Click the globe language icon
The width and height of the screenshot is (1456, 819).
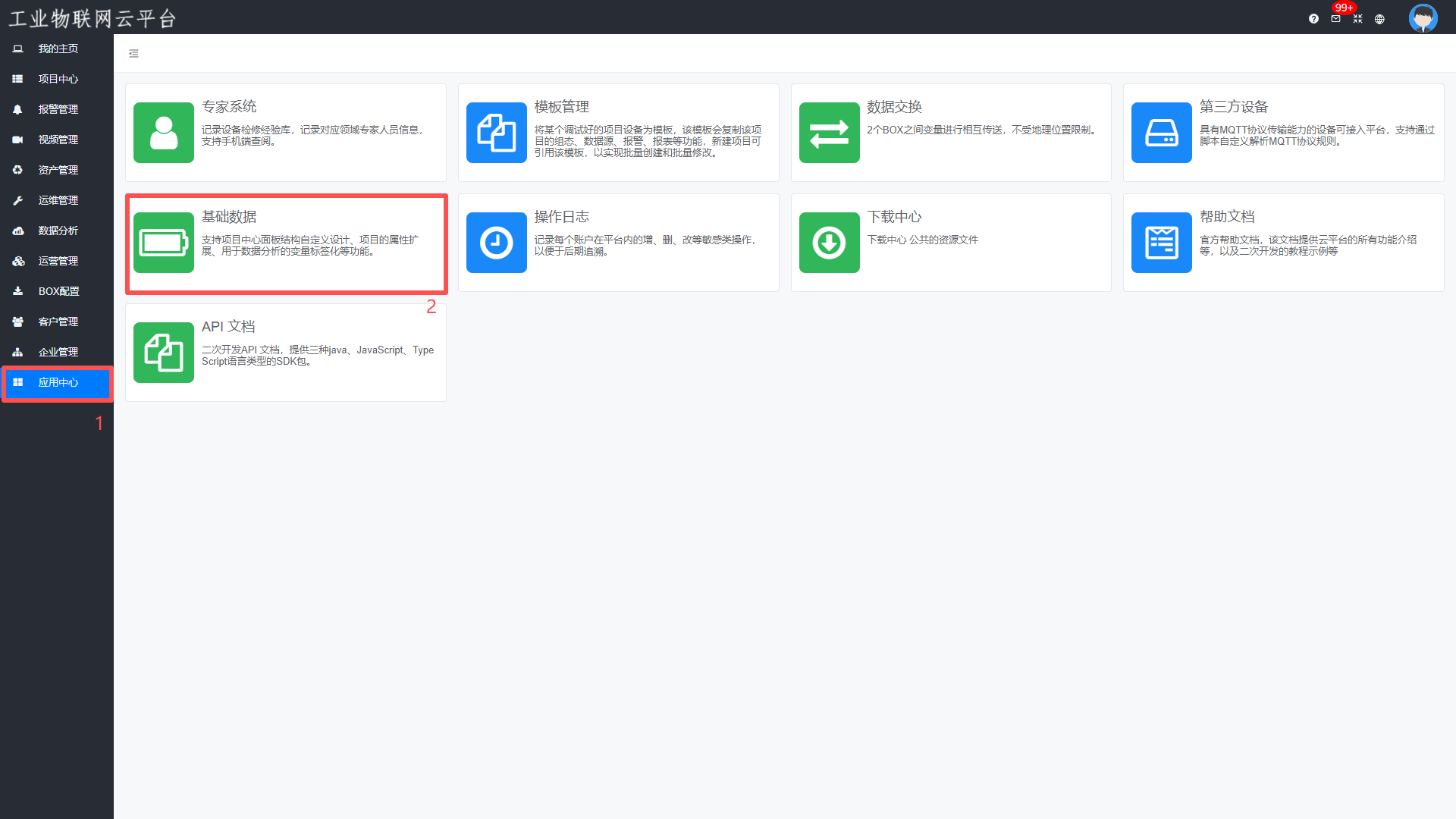[x=1379, y=19]
